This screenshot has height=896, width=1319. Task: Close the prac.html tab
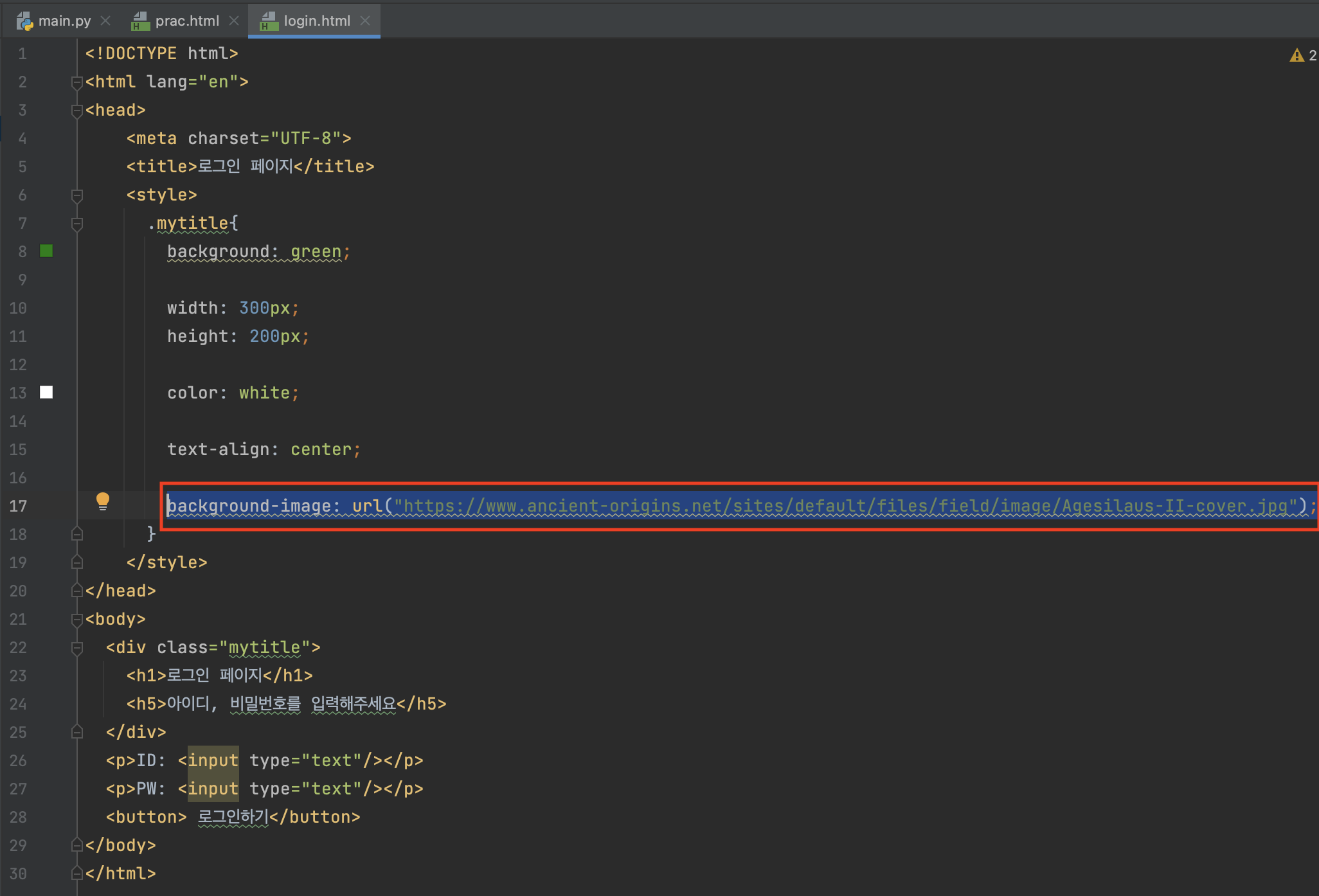(x=234, y=21)
